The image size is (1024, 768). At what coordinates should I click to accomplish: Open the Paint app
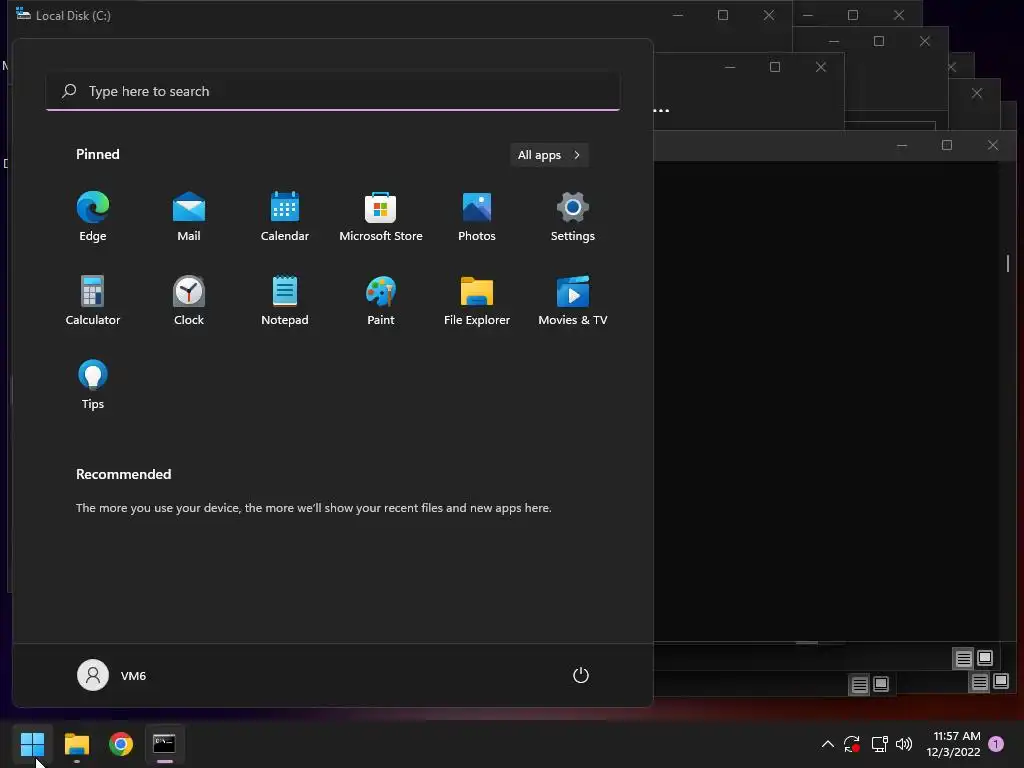[x=381, y=300]
